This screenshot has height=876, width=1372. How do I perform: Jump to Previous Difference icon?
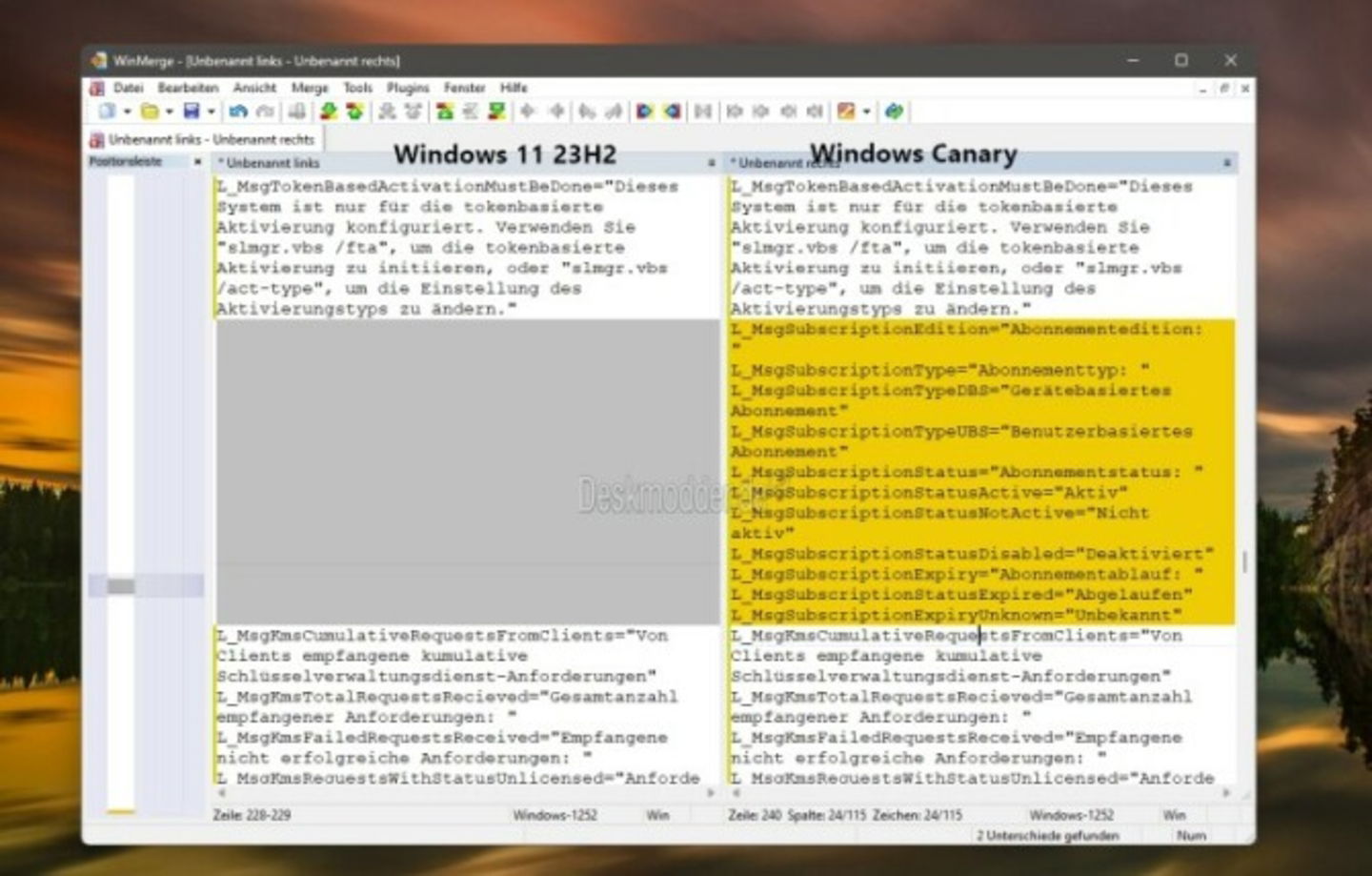(x=354, y=112)
